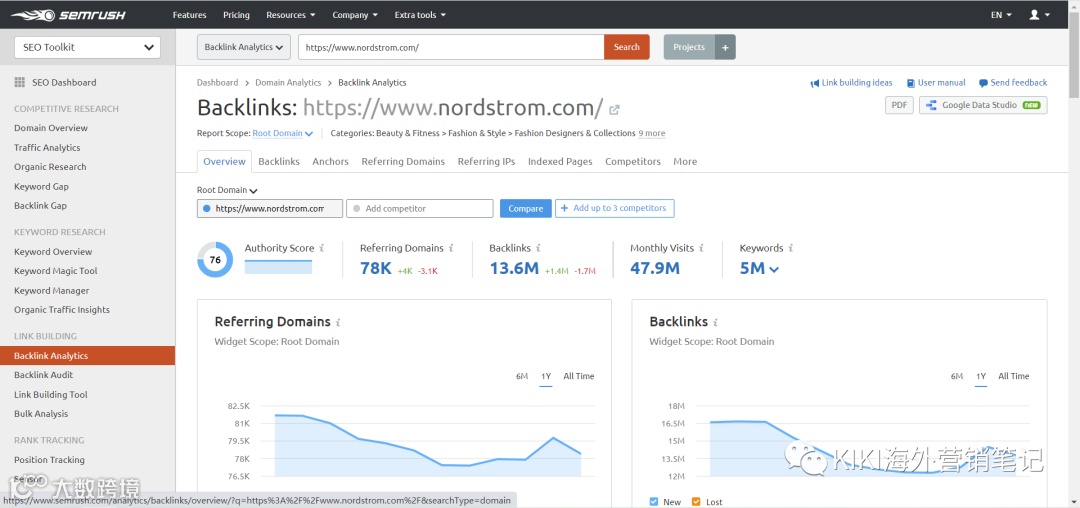Open the EN language dropdown
This screenshot has width=1080, height=508.
(1001, 14)
